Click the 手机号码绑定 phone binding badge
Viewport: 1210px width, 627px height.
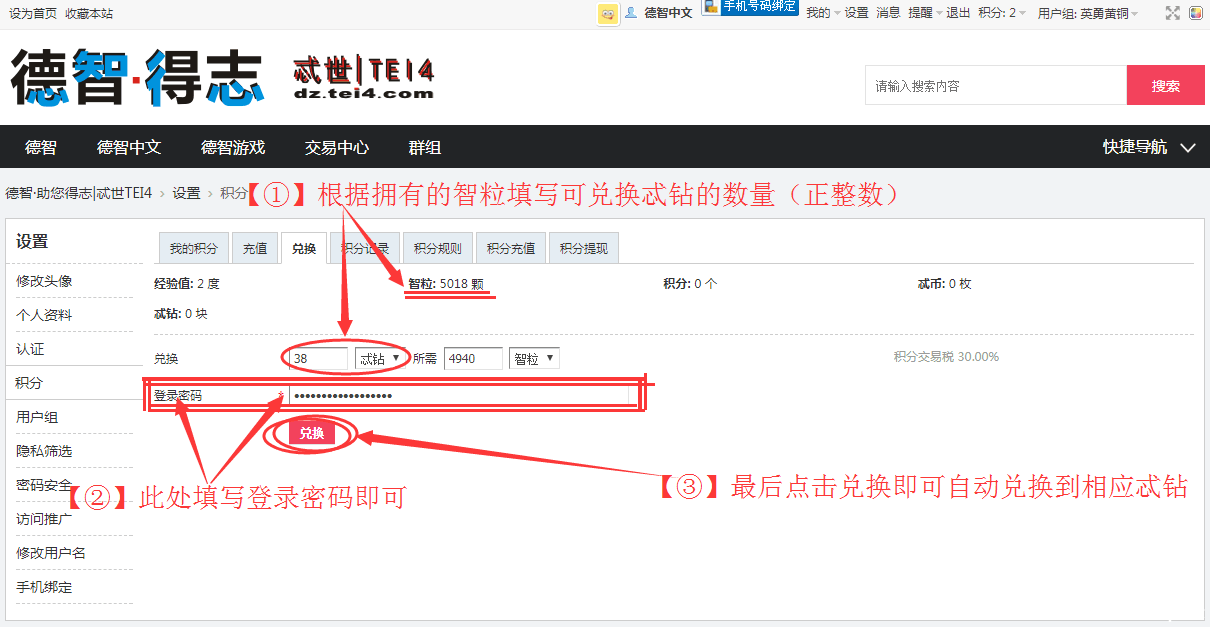[749, 8]
